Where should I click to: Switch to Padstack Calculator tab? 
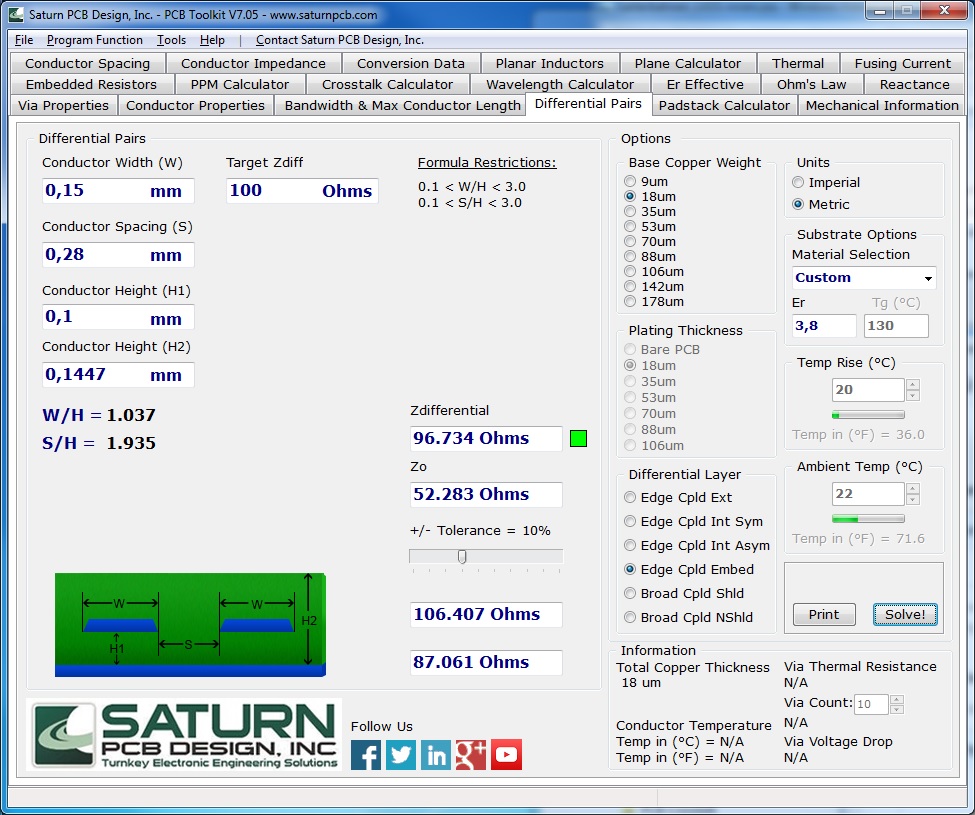(x=724, y=105)
